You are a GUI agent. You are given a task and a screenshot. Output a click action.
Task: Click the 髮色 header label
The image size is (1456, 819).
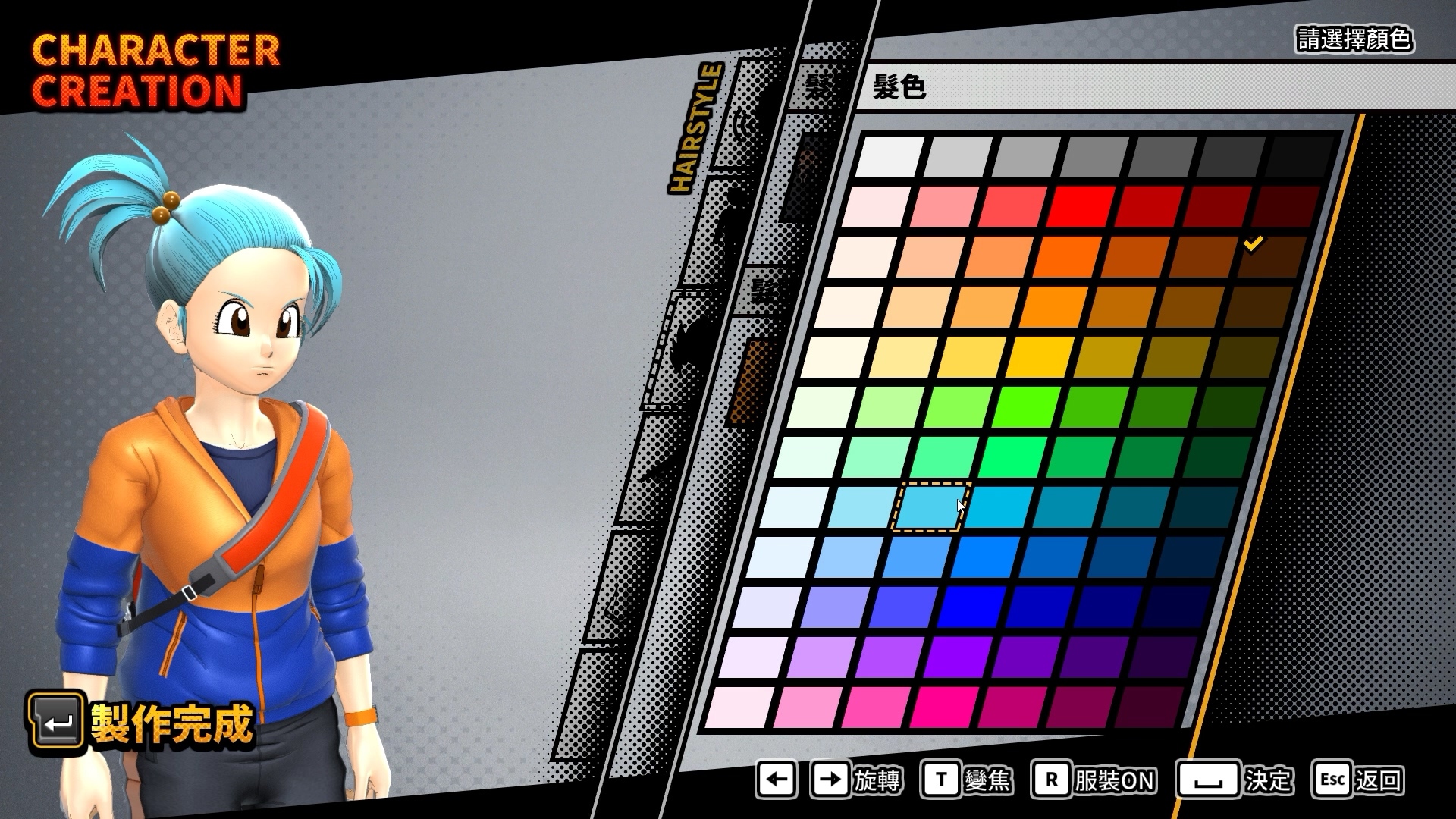coord(899,87)
